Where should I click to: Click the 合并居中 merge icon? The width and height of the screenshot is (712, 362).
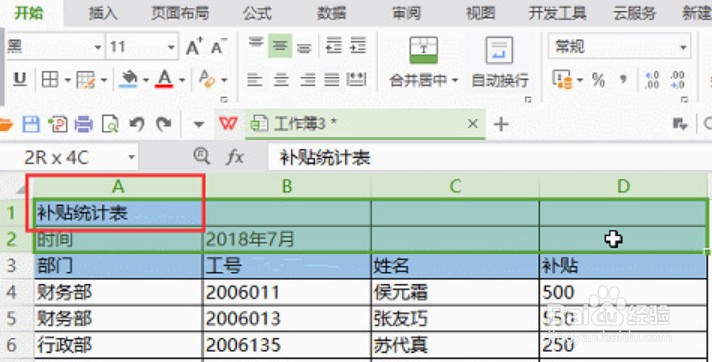coord(423,50)
